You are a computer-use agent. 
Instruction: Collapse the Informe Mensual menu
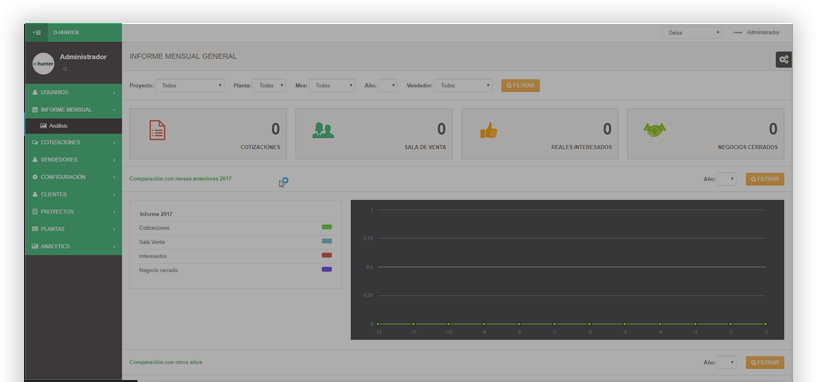(x=73, y=110)
